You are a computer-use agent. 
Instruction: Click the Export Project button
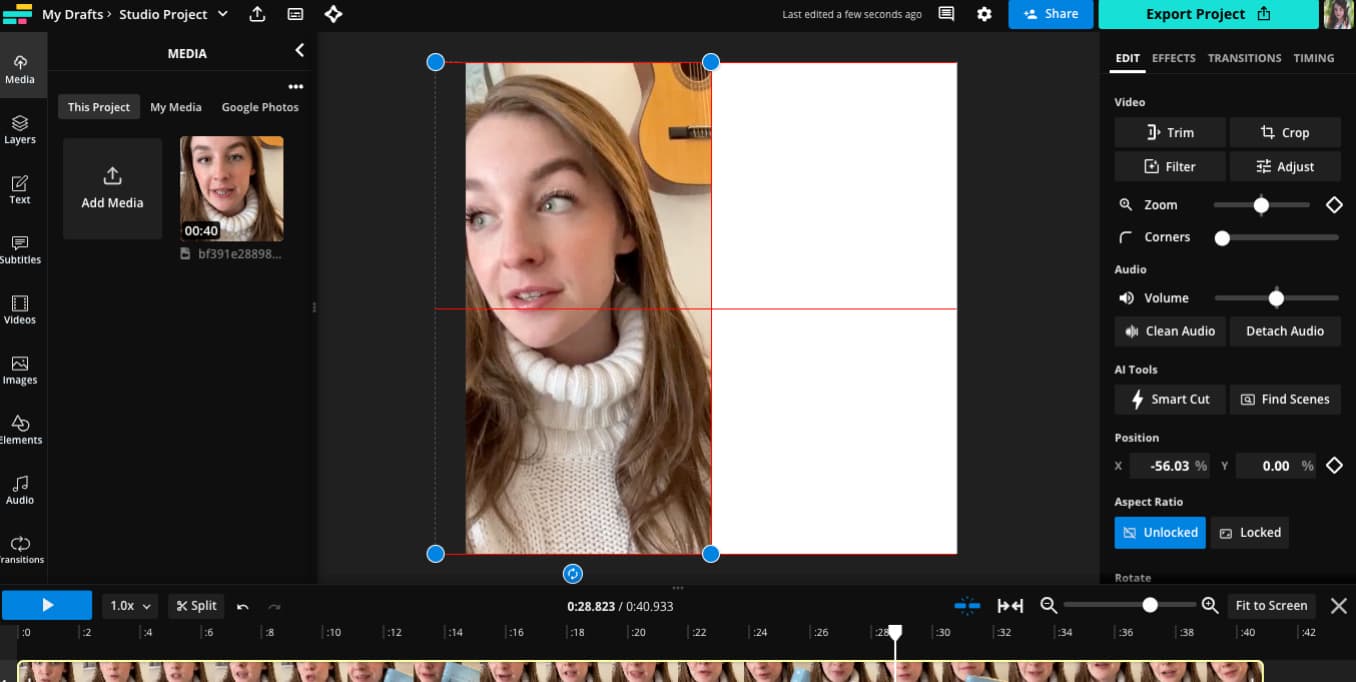point(1208,14)
